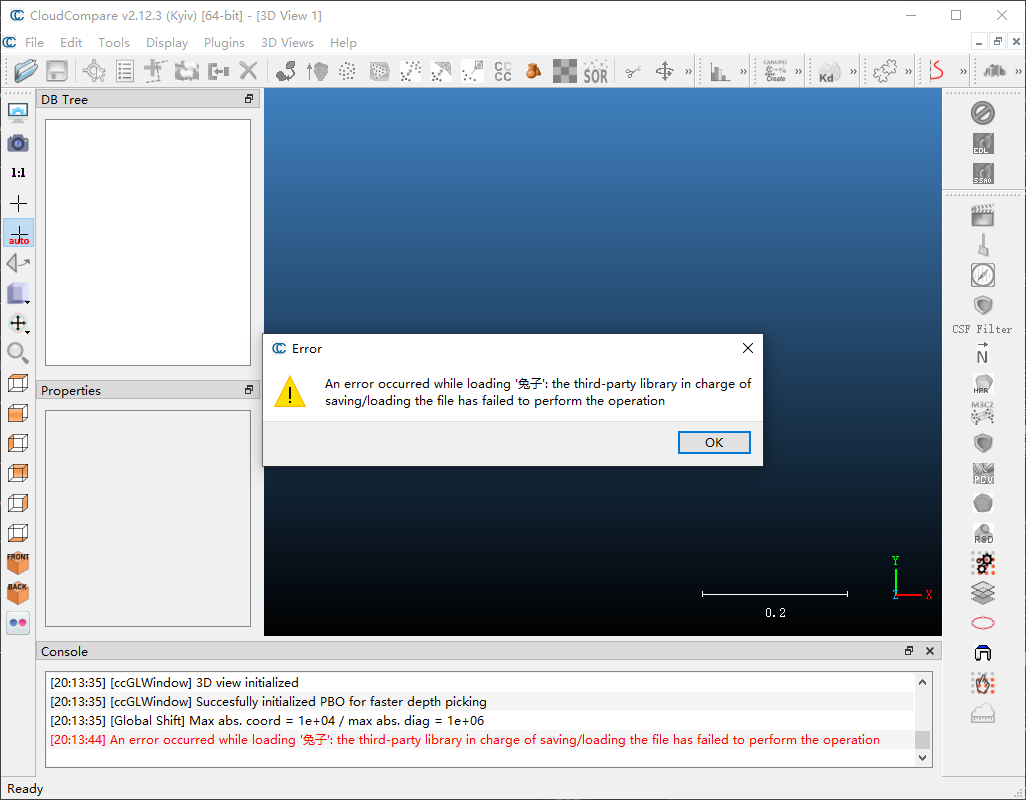Expand overflow chevron after Canupo icon
Screen dimensions: 1026x800
[798, 71]
